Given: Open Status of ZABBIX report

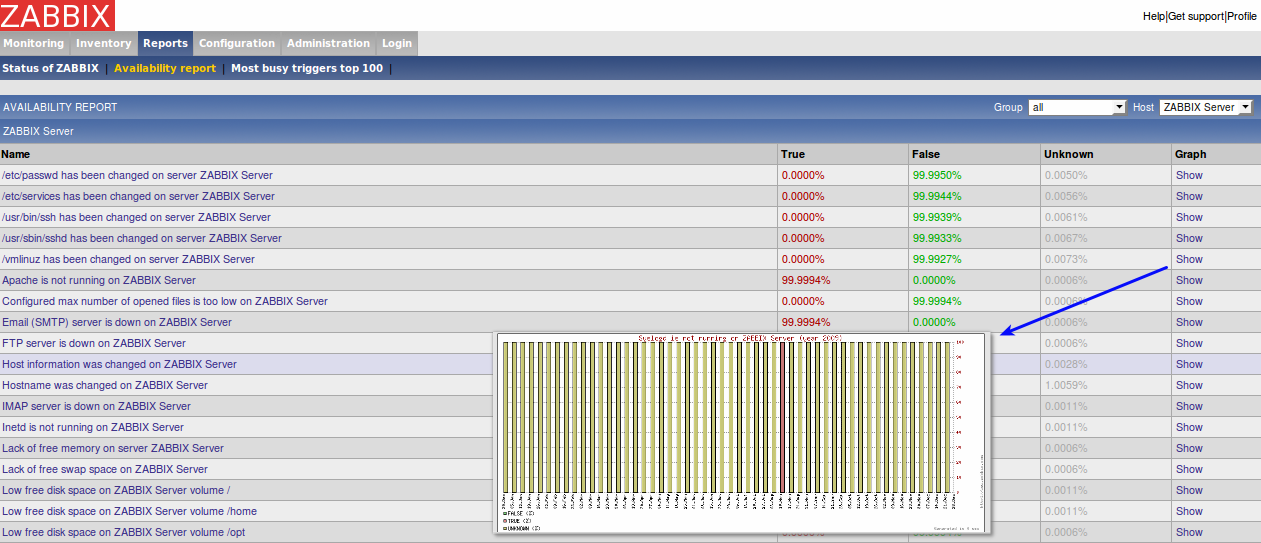Looking at the screenshot, I should [x=50, y=69].
